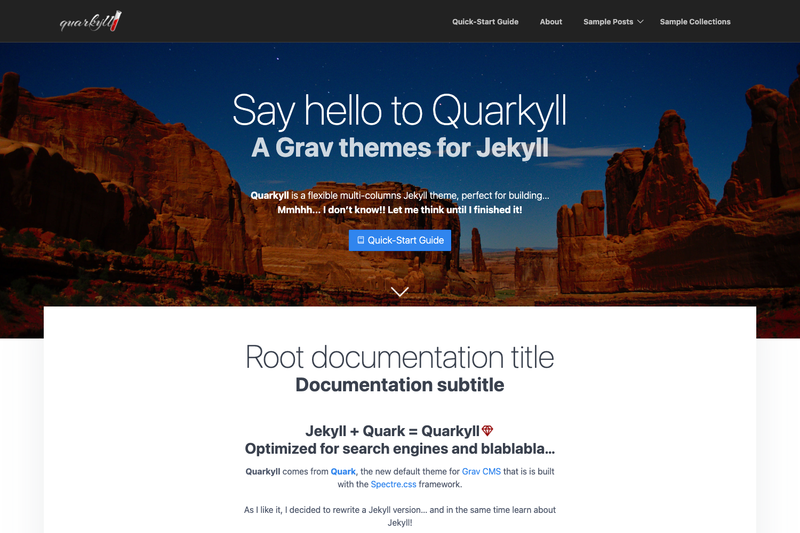Open the Quick-Start Guide nav link
The height and width of the screenshot is (533, 800).
click(x=485, y=22)
